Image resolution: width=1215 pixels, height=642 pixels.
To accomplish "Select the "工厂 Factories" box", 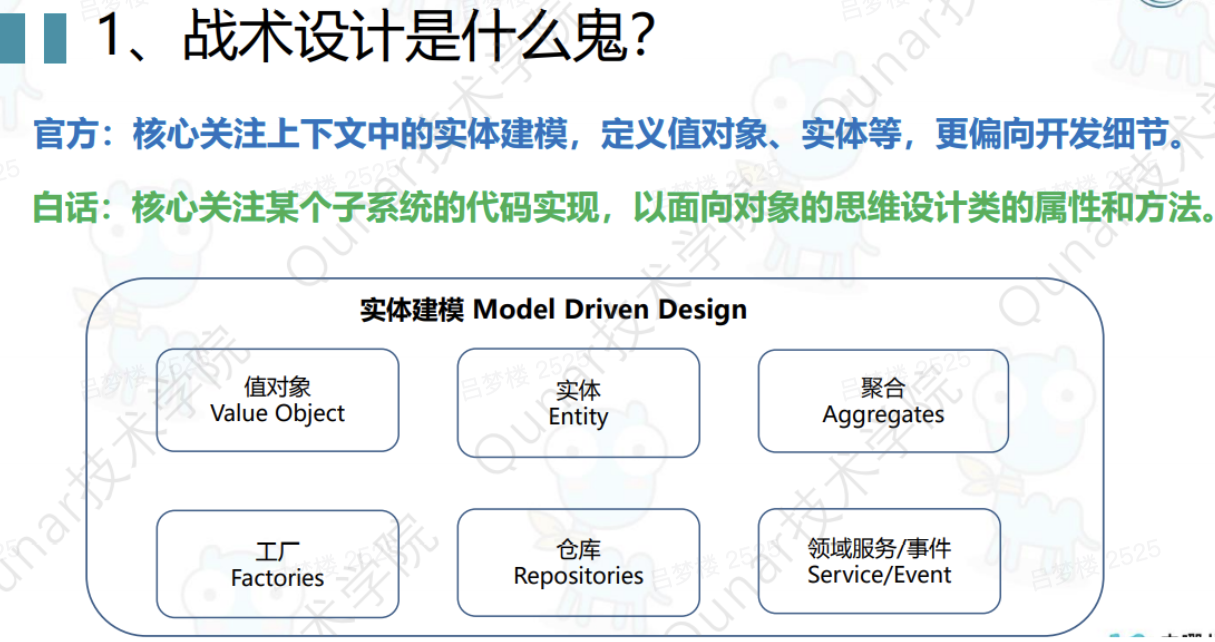I will pos(278,564).
